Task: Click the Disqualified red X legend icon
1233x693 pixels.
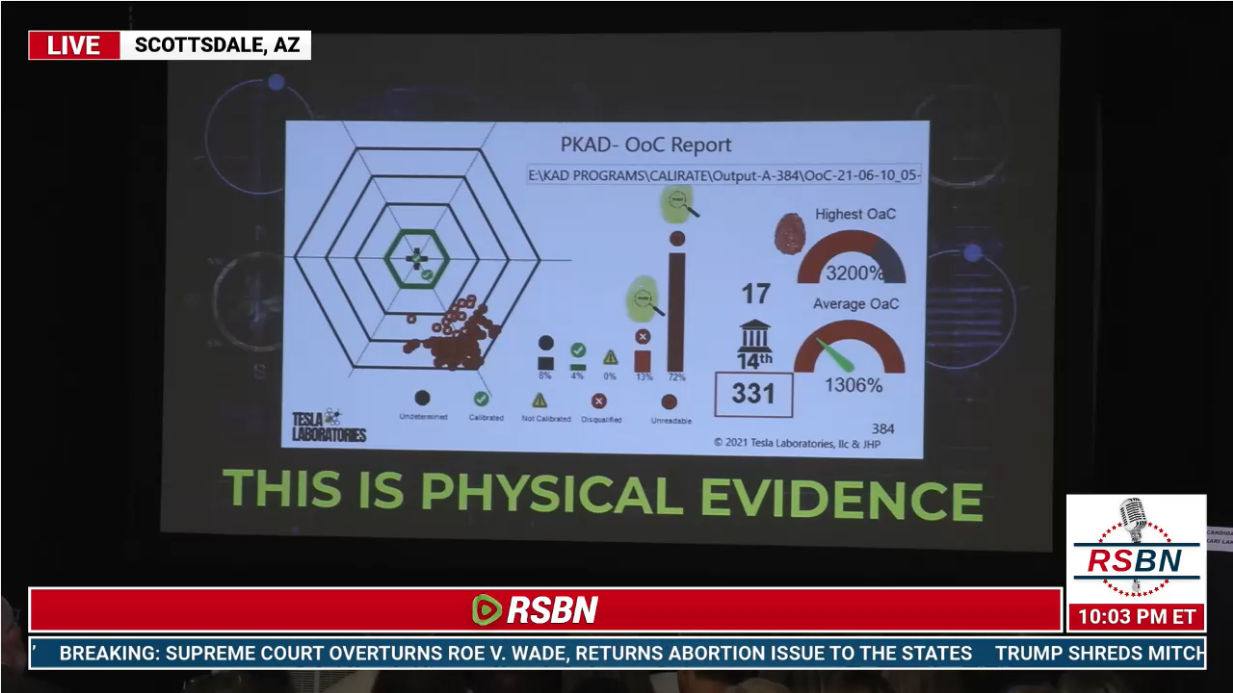Action: click(599, 400)
